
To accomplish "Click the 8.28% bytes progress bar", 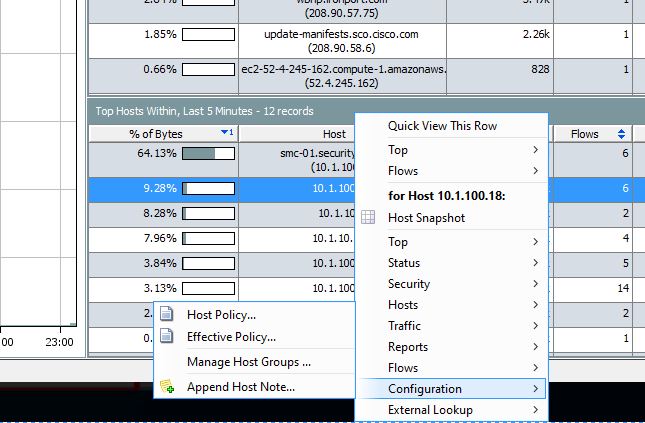I will tap(209, 214).
